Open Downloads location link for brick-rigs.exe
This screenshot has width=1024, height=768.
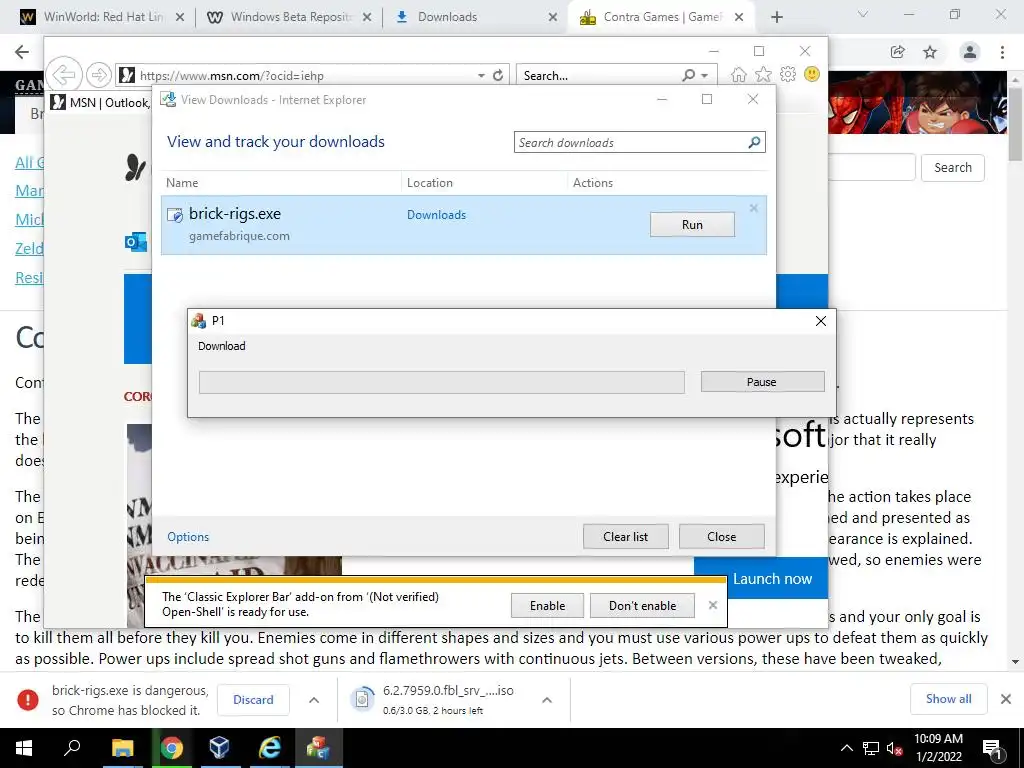coord(436,215)
